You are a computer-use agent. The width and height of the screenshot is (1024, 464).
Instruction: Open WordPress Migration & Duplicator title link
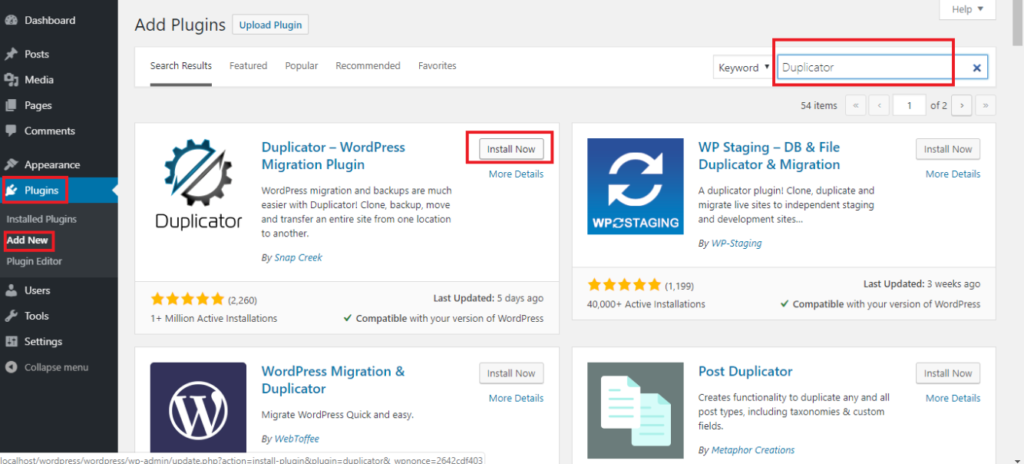(x=333, y=380)
